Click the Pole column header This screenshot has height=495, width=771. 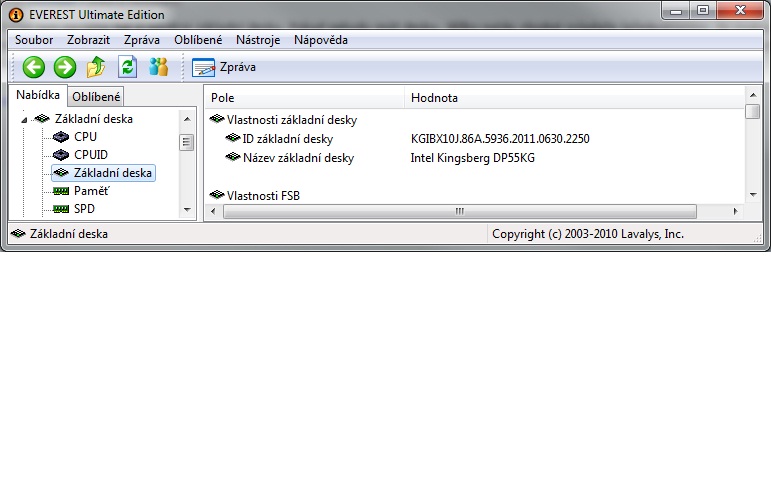(305, 97)
